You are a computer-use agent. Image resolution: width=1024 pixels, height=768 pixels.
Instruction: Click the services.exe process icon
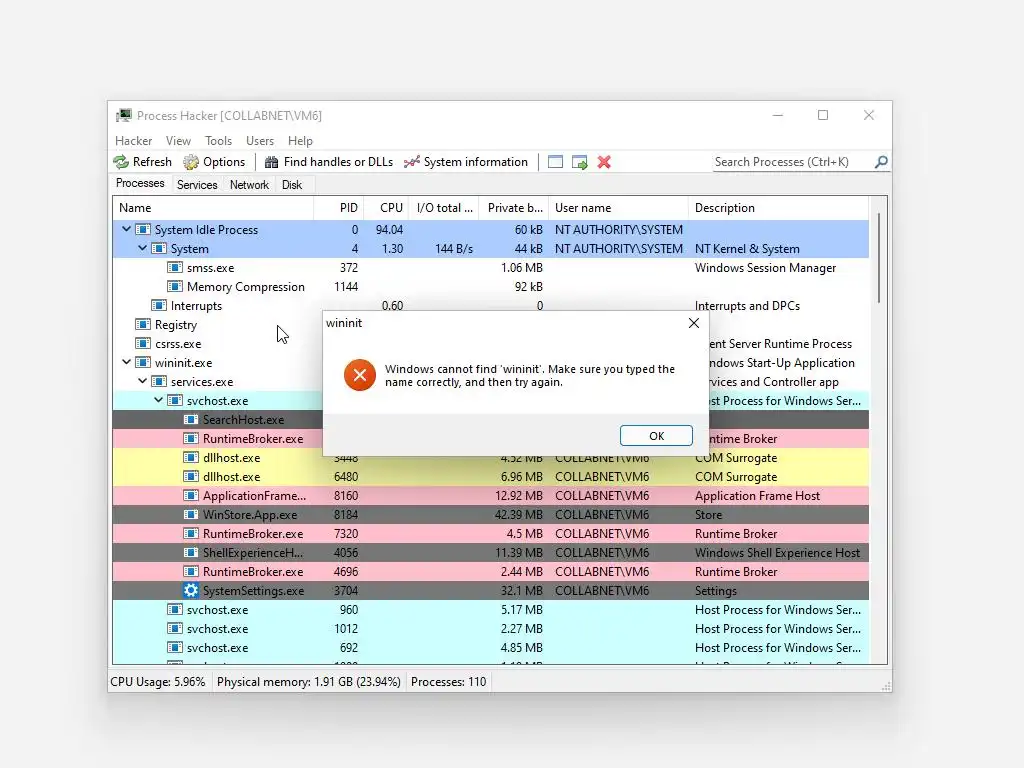(159, 381)
